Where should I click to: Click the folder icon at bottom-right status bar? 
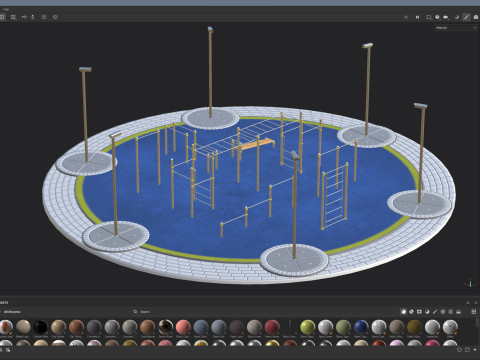pos(467,350)
